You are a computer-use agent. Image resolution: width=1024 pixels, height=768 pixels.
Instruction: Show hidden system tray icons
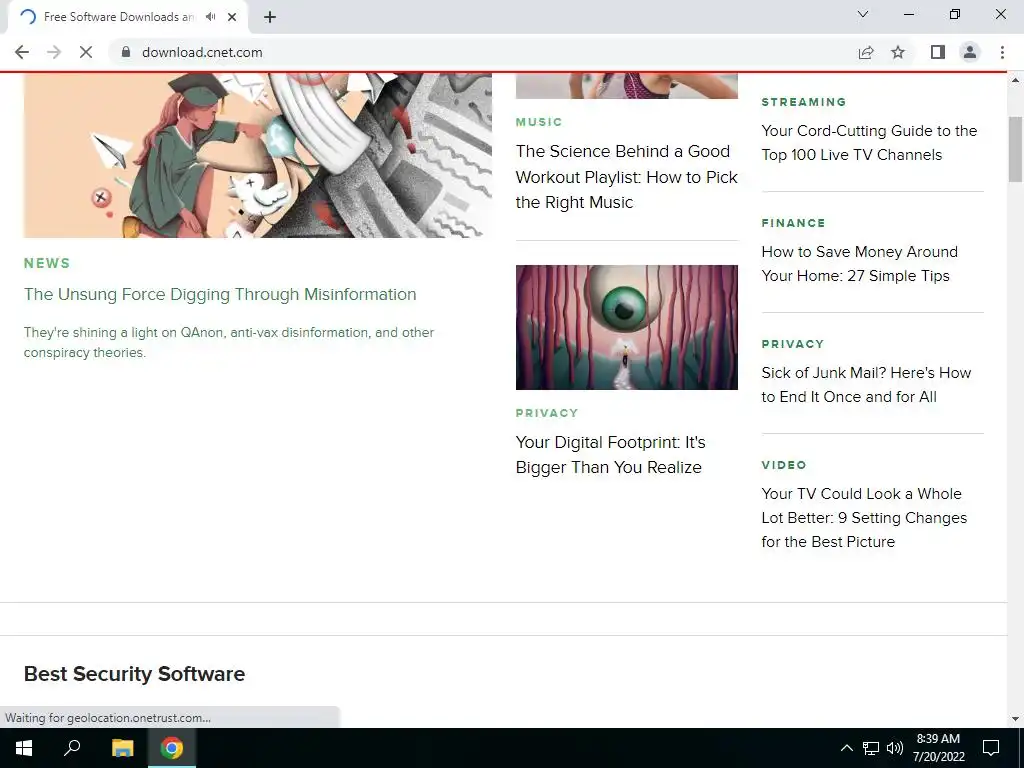click(846, 748)
